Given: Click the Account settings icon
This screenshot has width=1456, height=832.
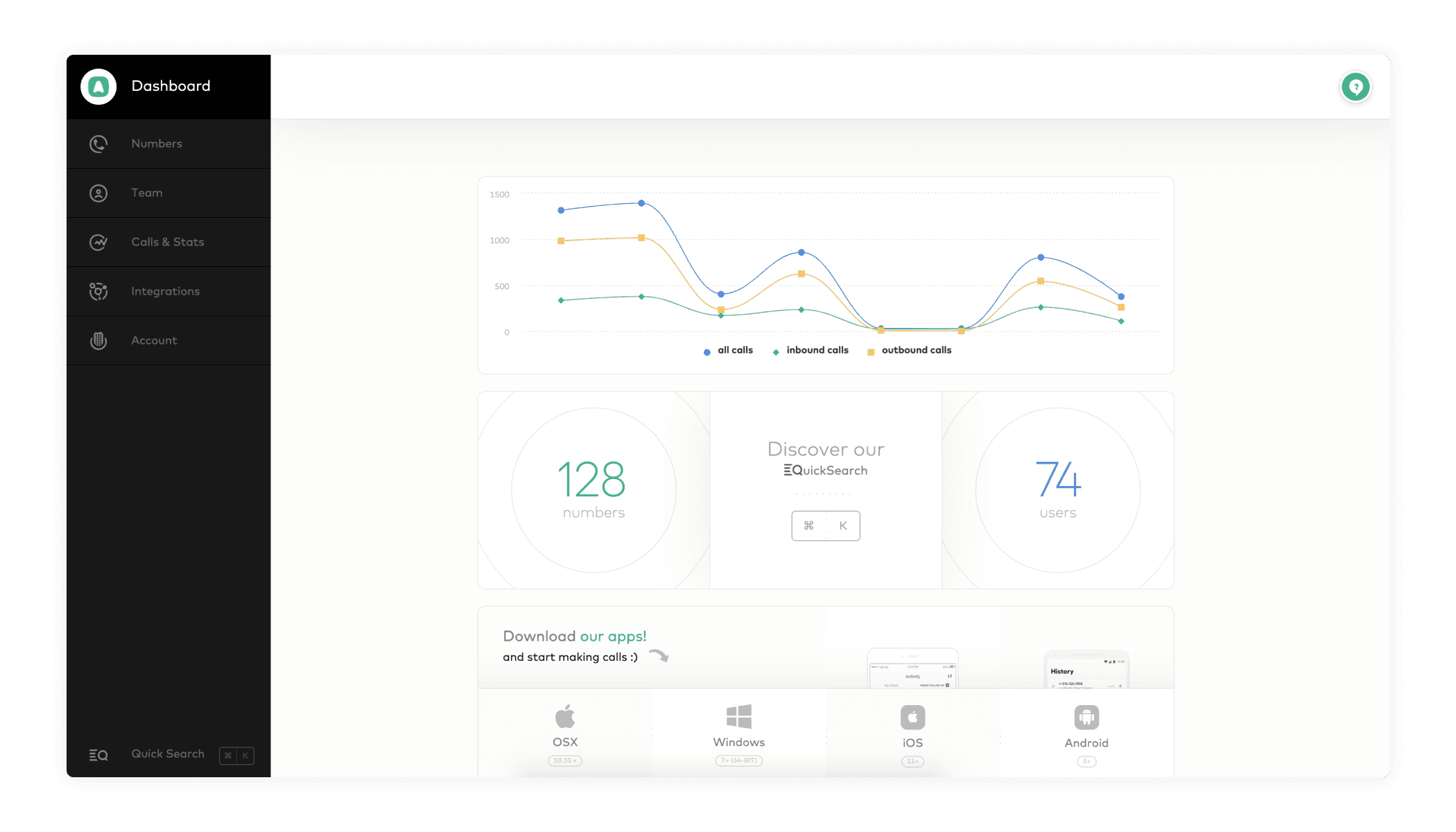Looking at the screenshot, I should 99,340.
